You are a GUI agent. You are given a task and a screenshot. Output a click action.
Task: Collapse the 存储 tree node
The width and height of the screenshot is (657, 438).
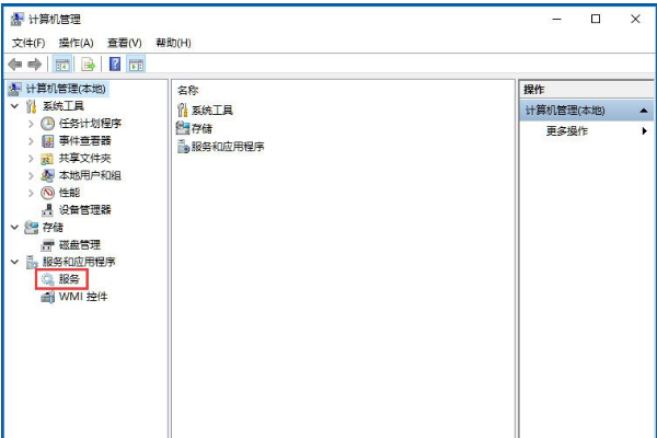click(15, 227)
